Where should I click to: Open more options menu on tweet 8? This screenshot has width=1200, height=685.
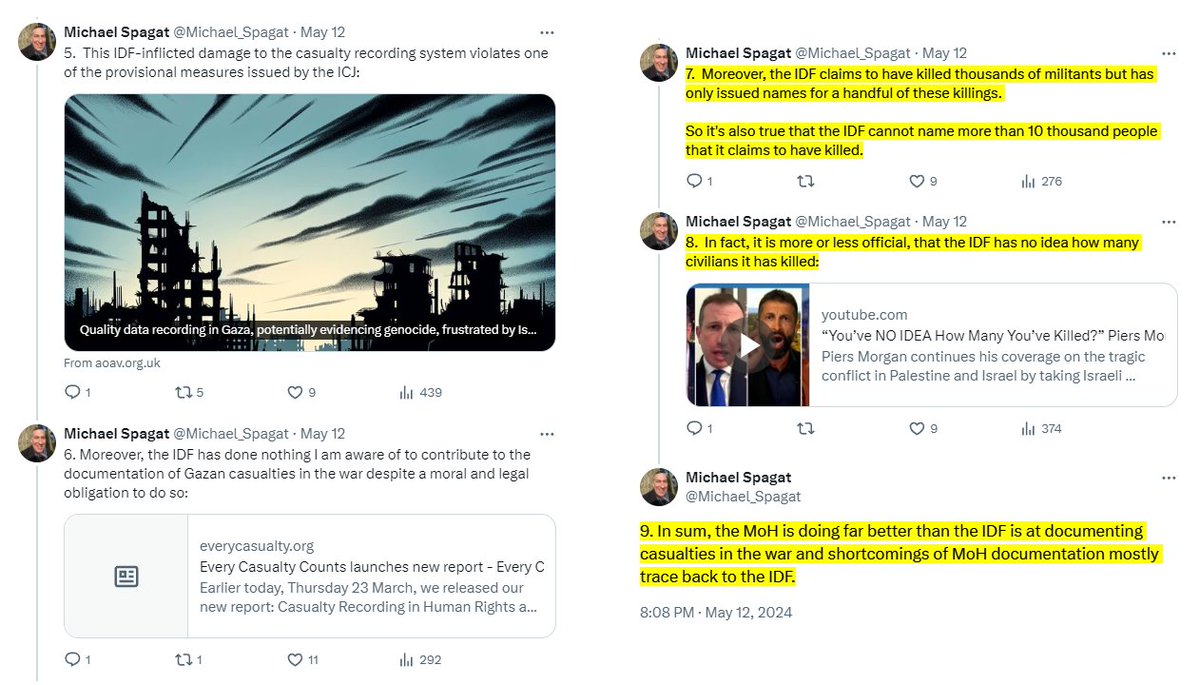[x=1168, y=221]
